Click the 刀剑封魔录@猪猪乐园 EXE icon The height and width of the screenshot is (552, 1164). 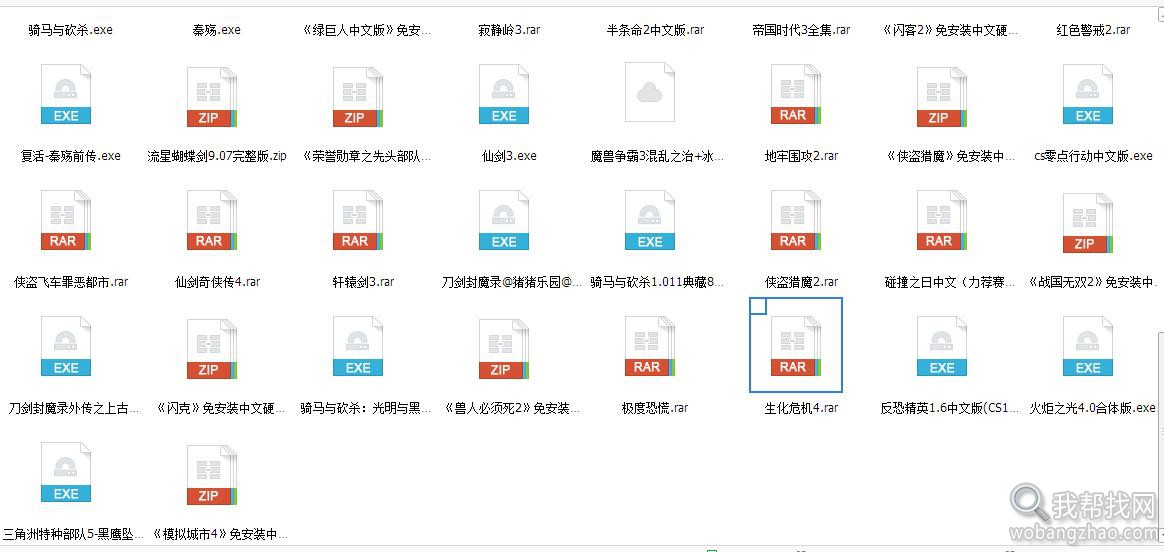pyautogui.click(x=503, y=220)
